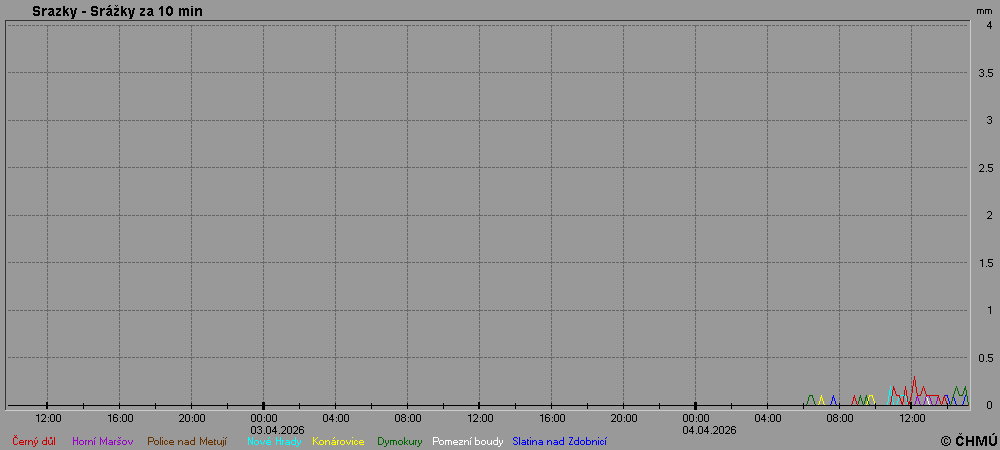Click the 2.5 value on the y-axis
1000x450 pixels.
[984, 168]
